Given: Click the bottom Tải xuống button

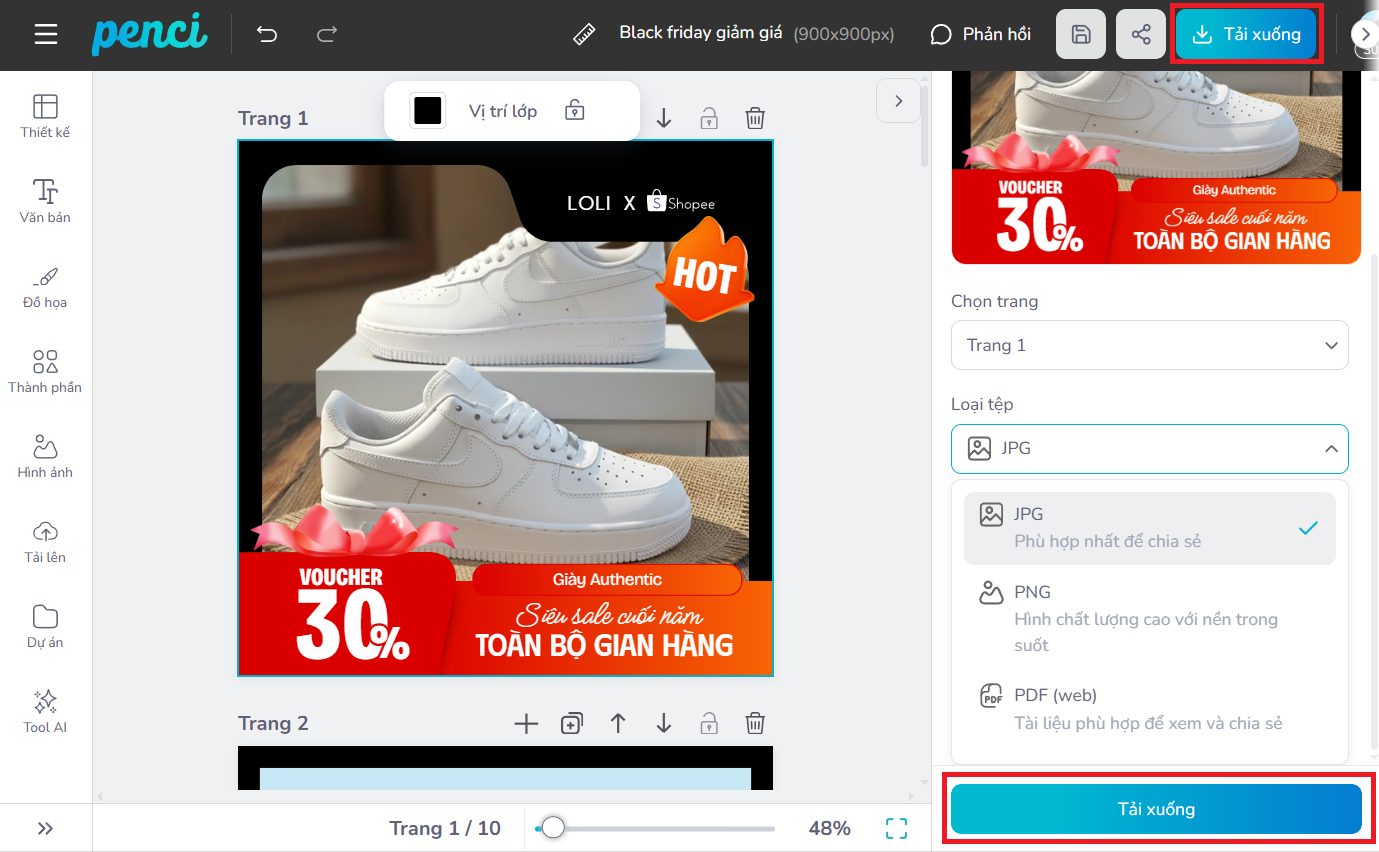Looking at the screenshot, I should (x=1156, y=809).
